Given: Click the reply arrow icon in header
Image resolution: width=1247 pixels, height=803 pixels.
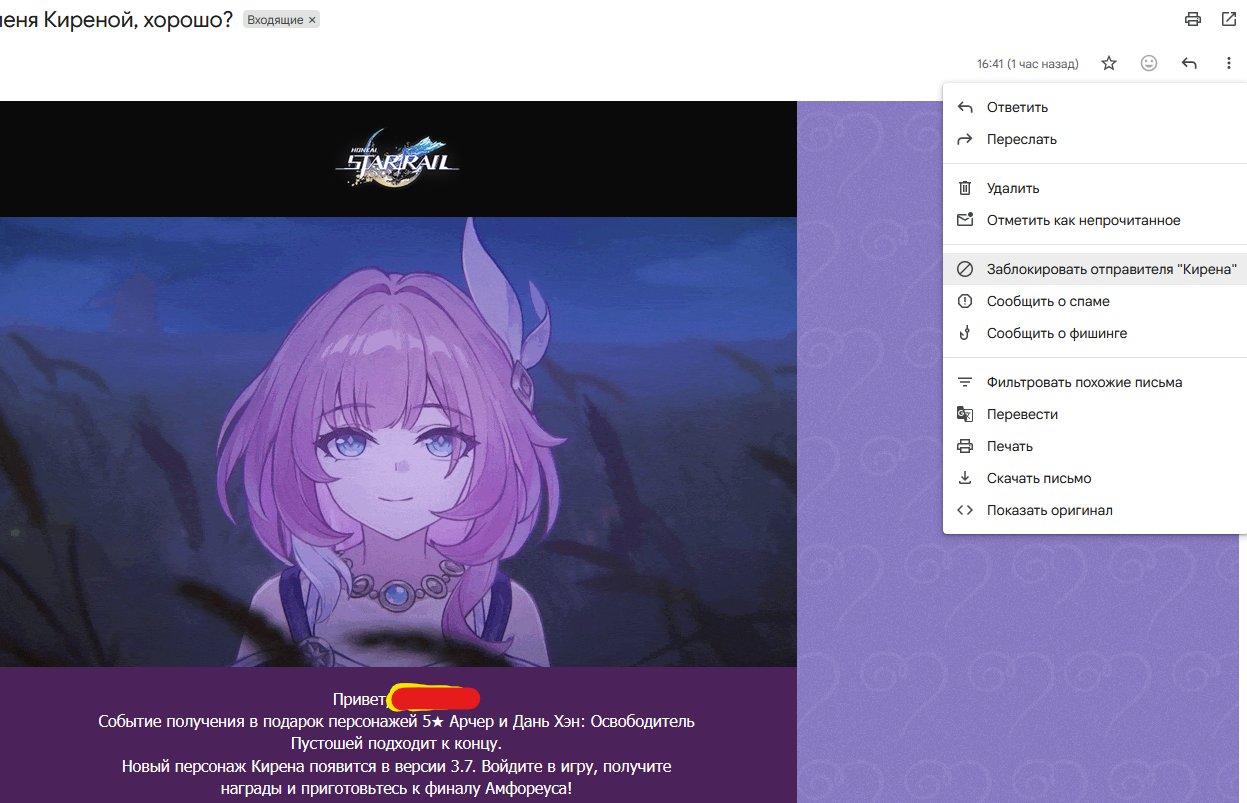Looking at the screenshot, I should tap(1189, 63).
